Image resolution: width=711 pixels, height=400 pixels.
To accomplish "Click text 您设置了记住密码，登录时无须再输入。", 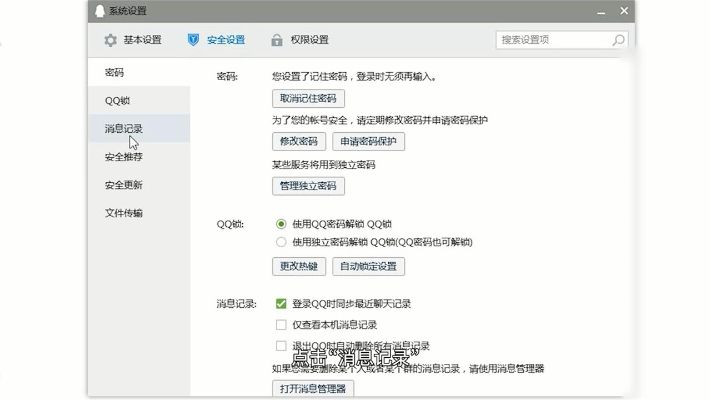I will 355,77.
